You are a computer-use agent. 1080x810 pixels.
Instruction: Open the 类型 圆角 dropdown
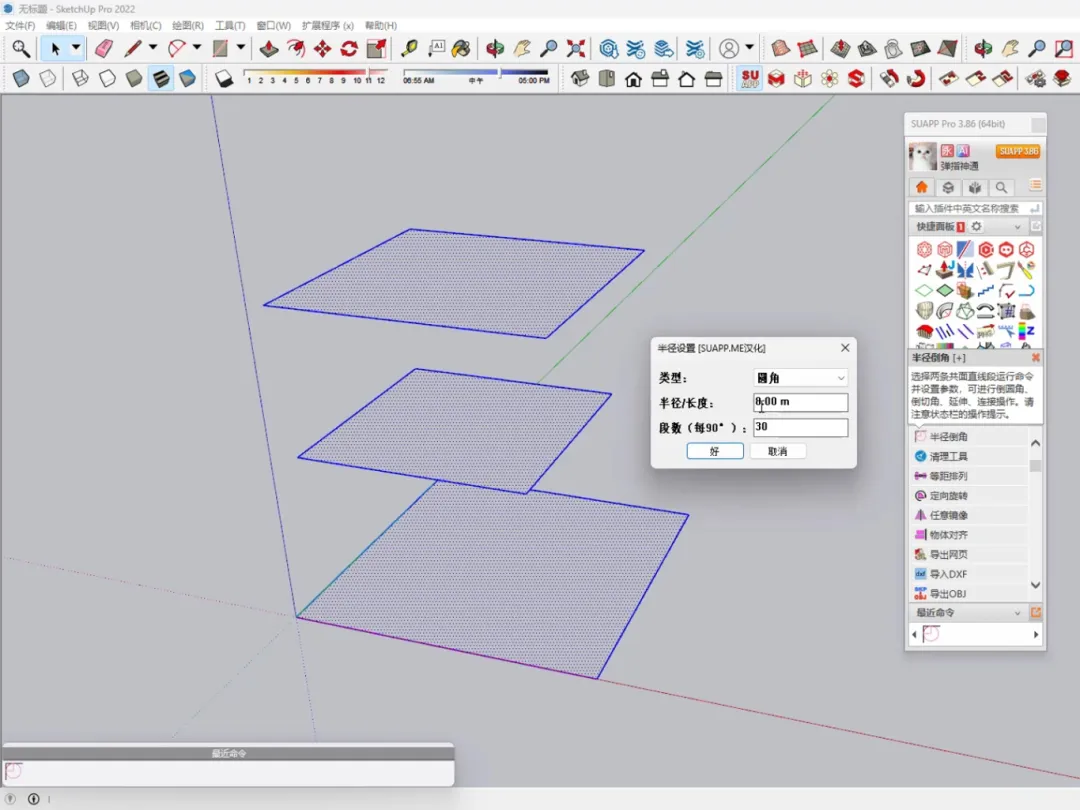pos(800,378)
